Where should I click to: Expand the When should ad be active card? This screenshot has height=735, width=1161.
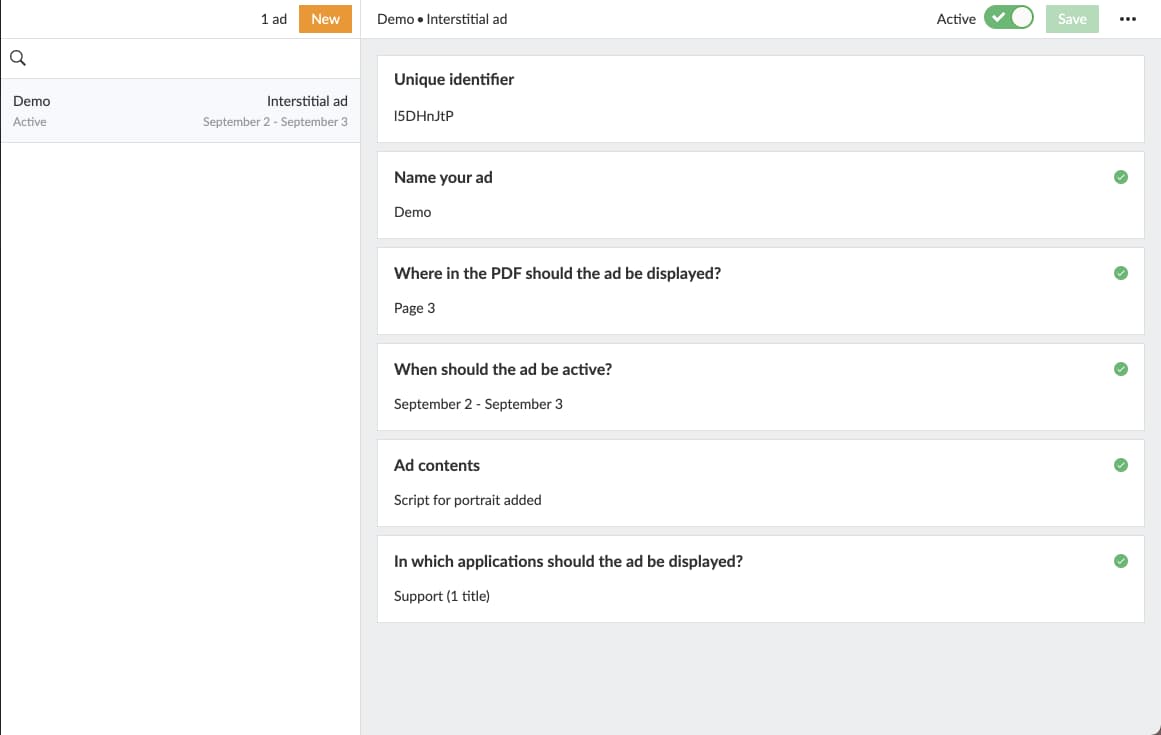click(700, 386)
